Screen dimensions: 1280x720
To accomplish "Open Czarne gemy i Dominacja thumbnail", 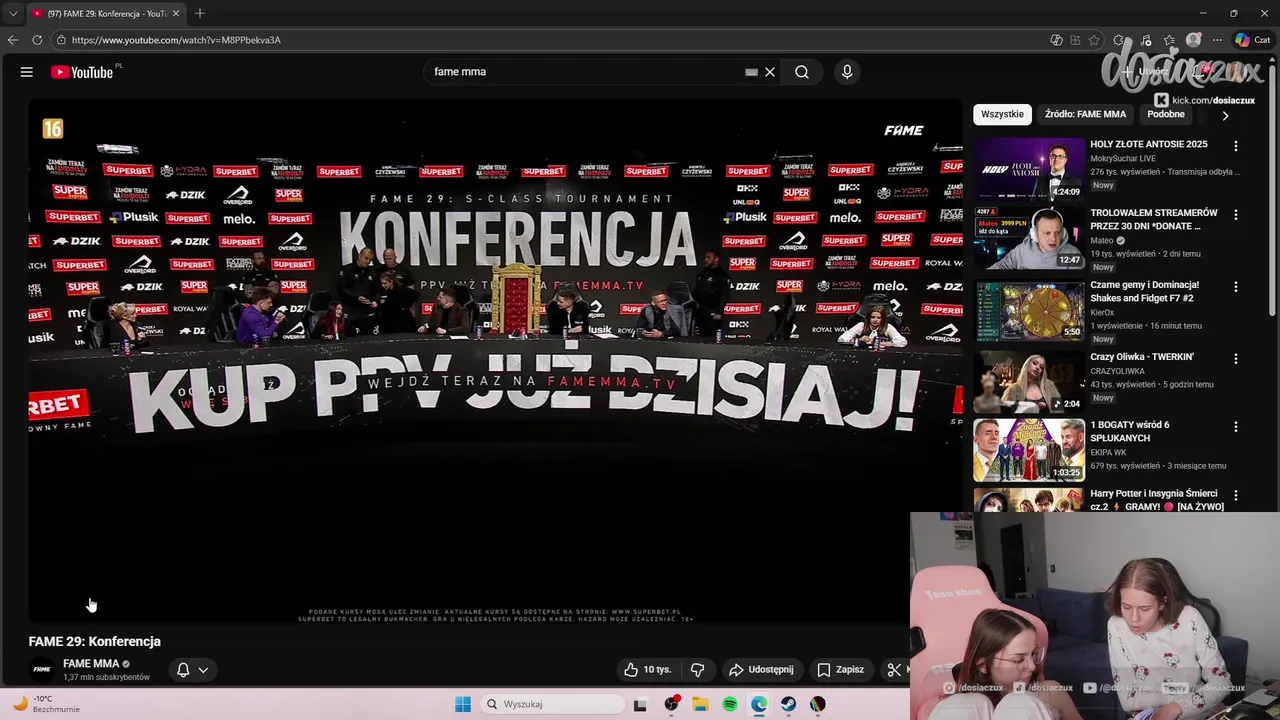I will (1029, 310).
